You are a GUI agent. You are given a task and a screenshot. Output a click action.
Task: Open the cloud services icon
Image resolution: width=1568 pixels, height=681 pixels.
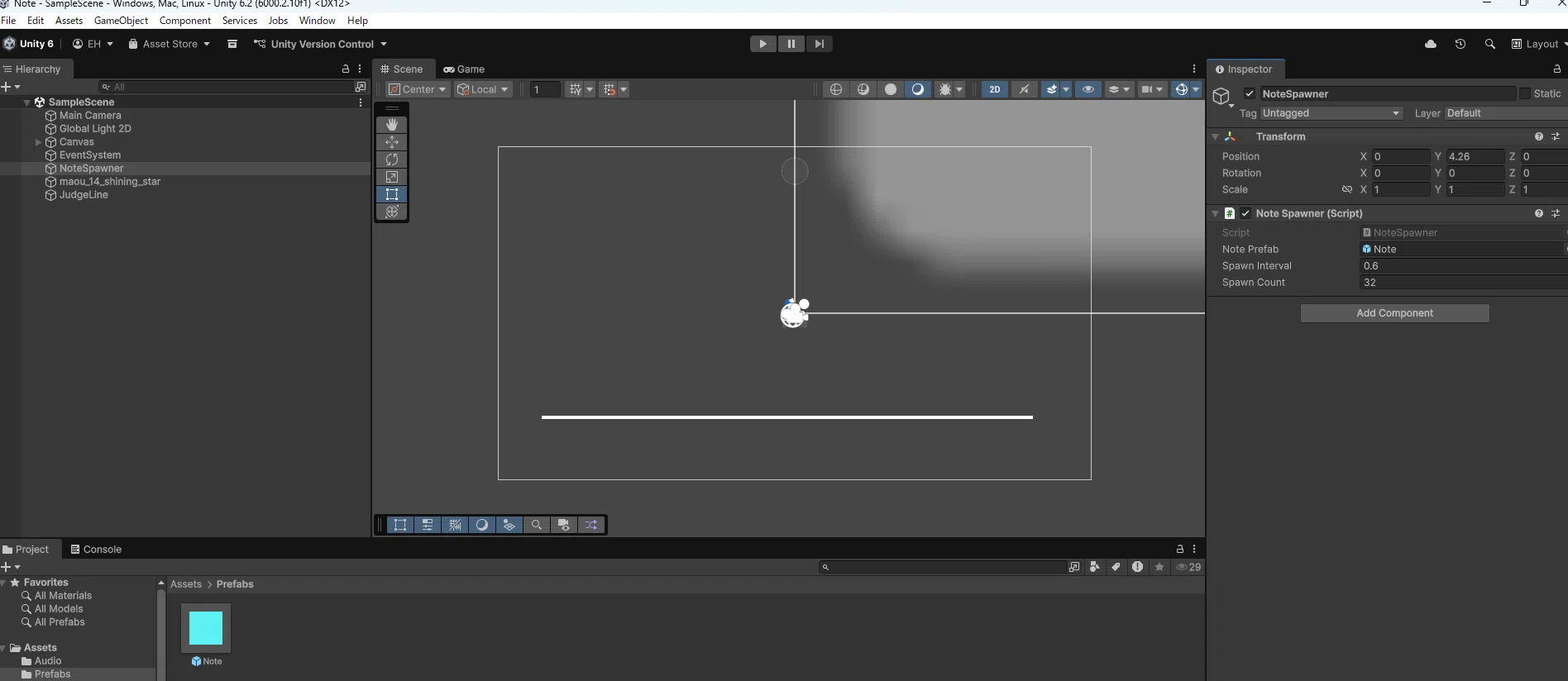1431,44
